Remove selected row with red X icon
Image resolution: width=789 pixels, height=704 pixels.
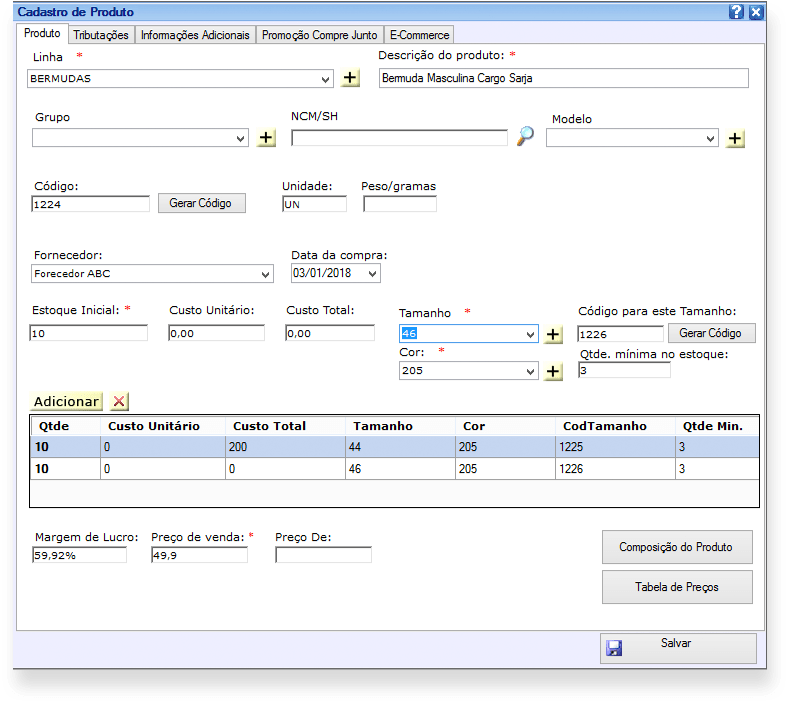pyautogui.click(x=119, y=402)
